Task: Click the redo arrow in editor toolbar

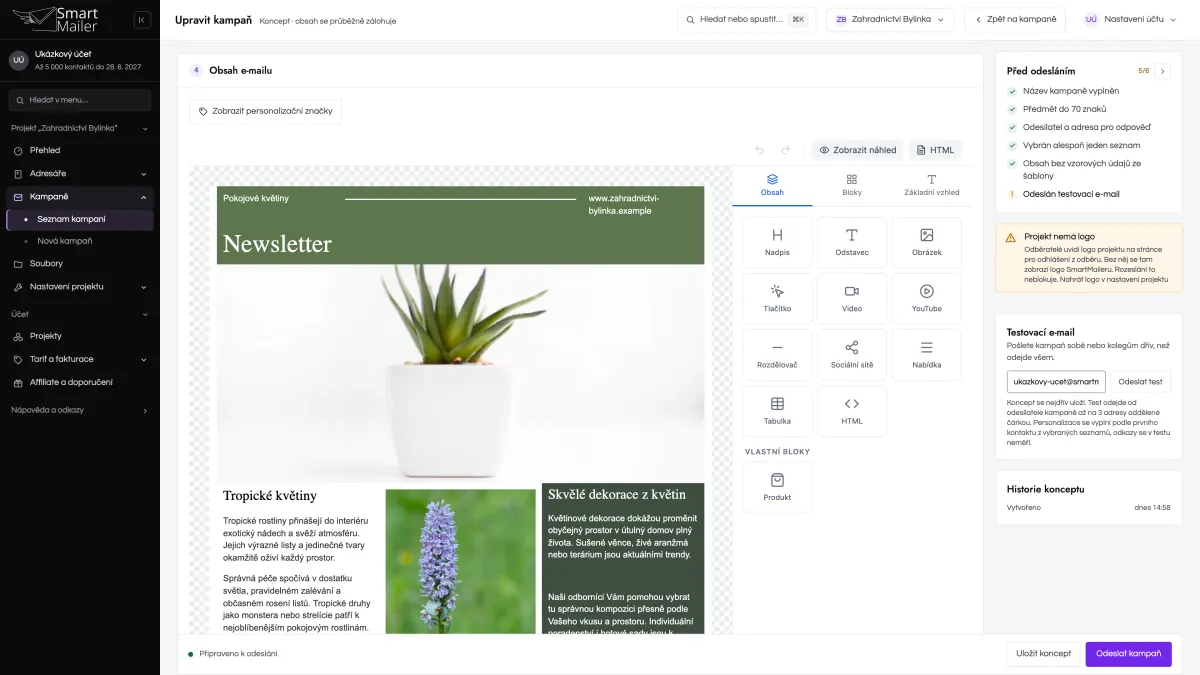Action: [x=786, y=150]
